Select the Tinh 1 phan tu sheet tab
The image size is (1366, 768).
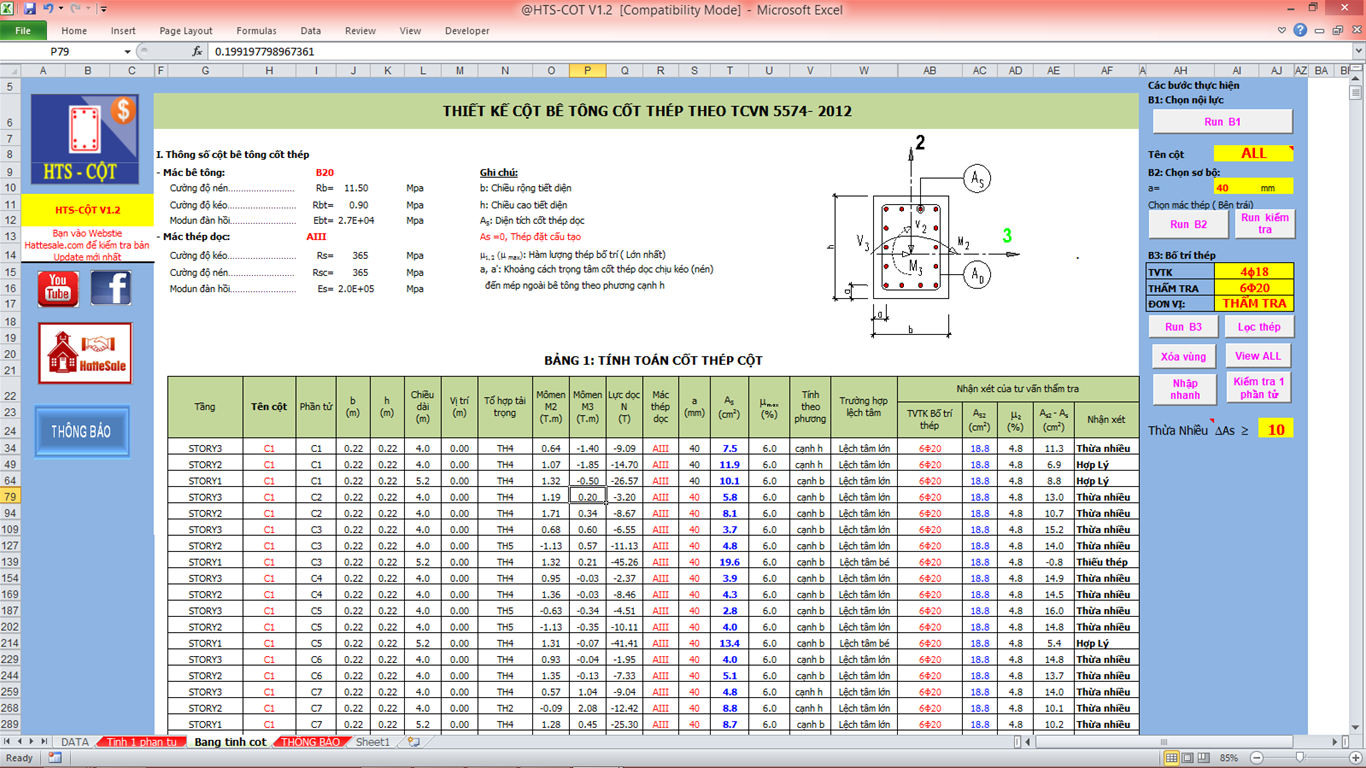pos(142,742)
